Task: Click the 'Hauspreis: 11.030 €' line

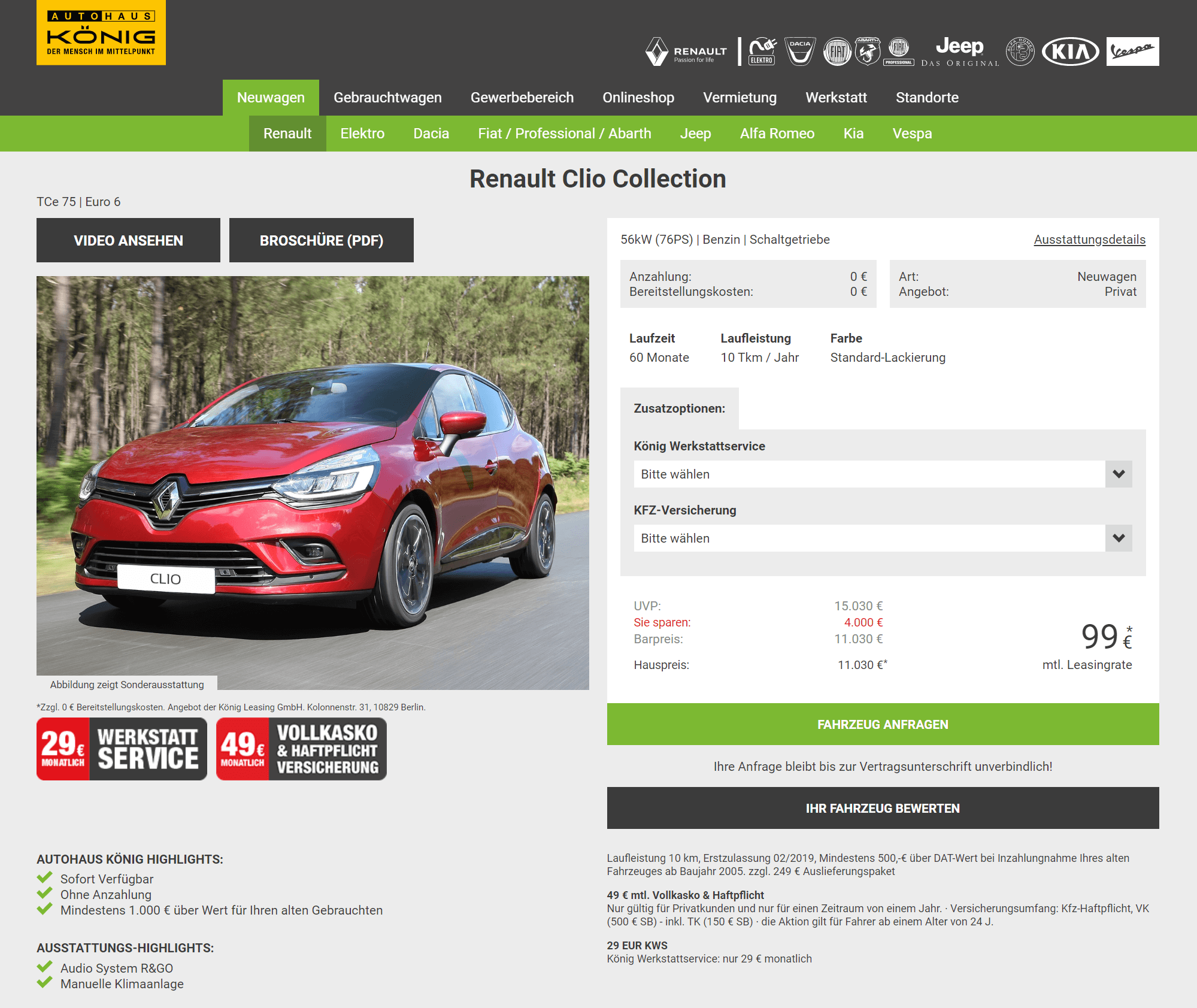Action: coord(760,665)
